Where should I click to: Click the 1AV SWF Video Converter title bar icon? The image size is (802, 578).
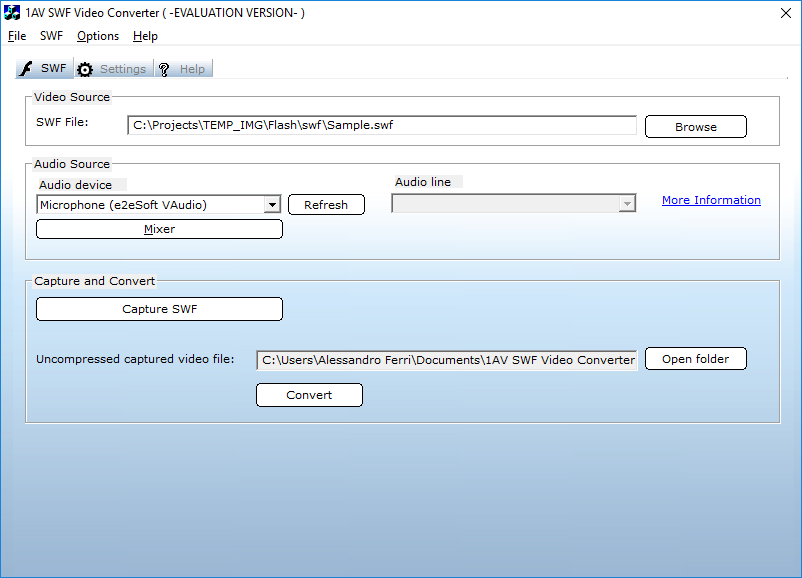pyautogui.click(x=12, y=13)
